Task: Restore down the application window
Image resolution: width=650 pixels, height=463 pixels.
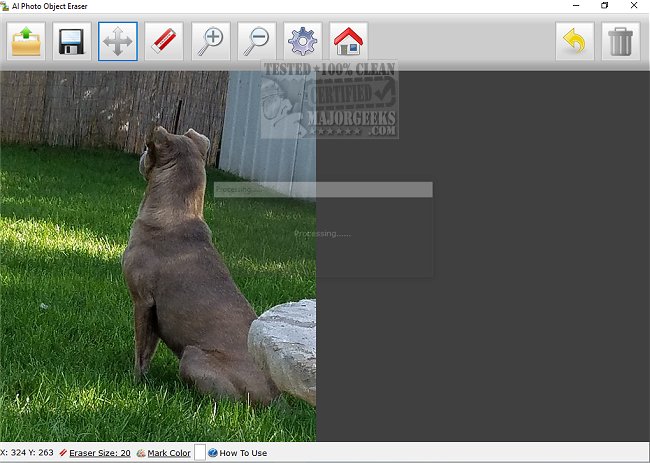Action: (605, 6)
